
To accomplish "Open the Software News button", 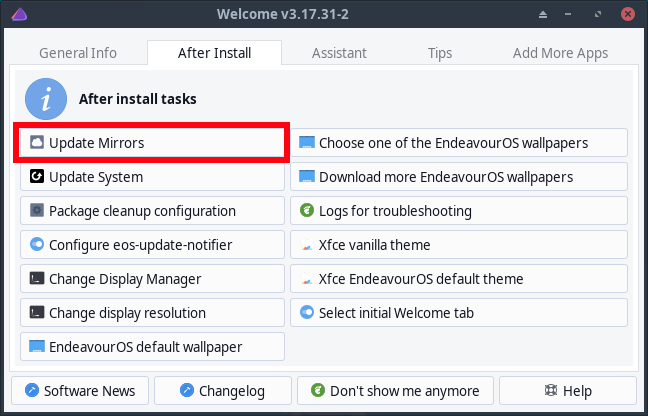I will point(80,390).
